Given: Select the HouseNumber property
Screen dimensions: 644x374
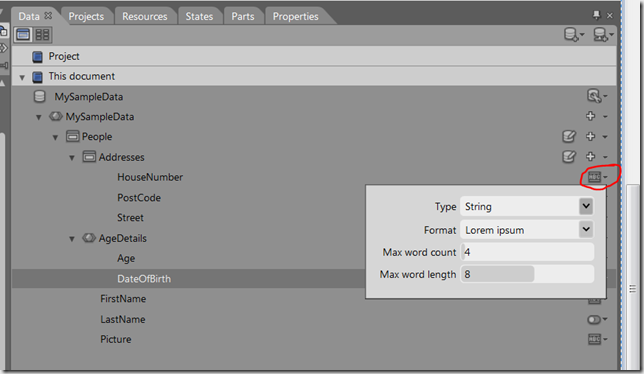Looking at the screenshot, I should (x=150, y=177).
